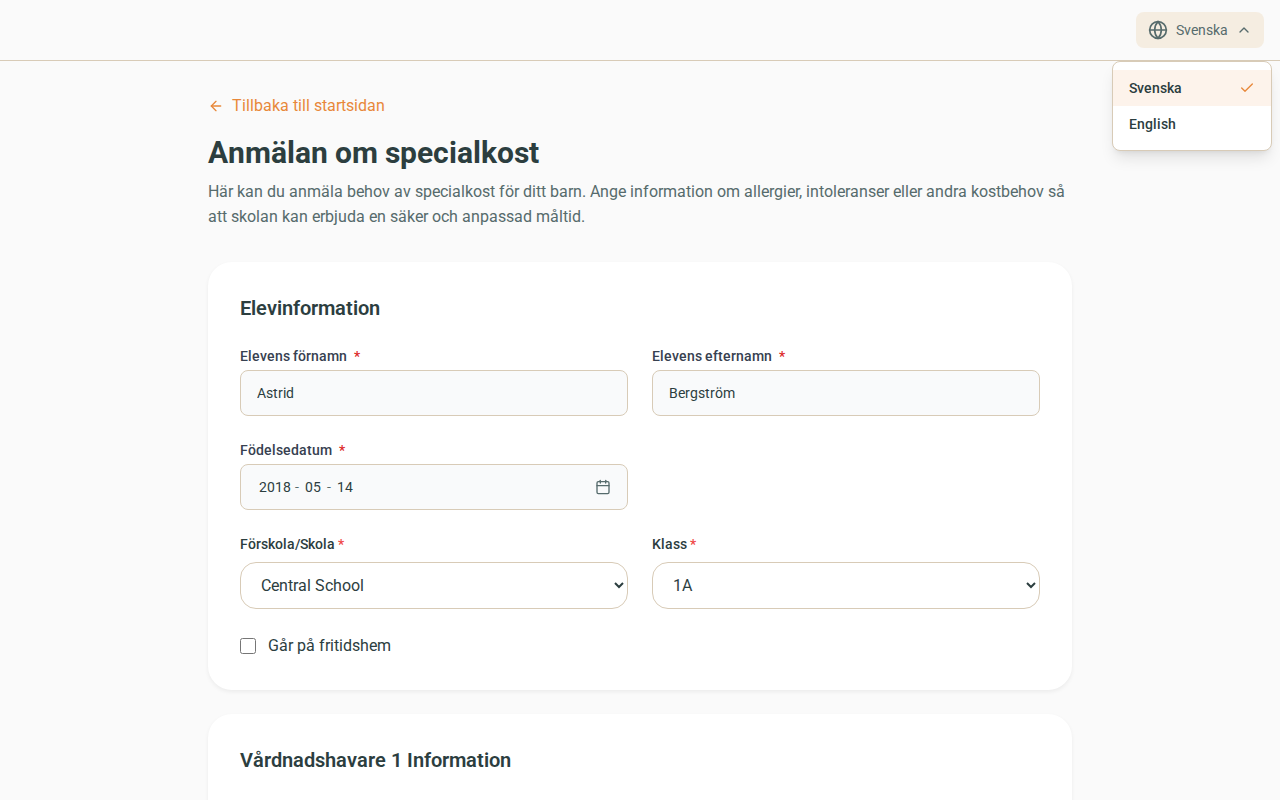Click the Klass field label

click(x=669, y=544)
